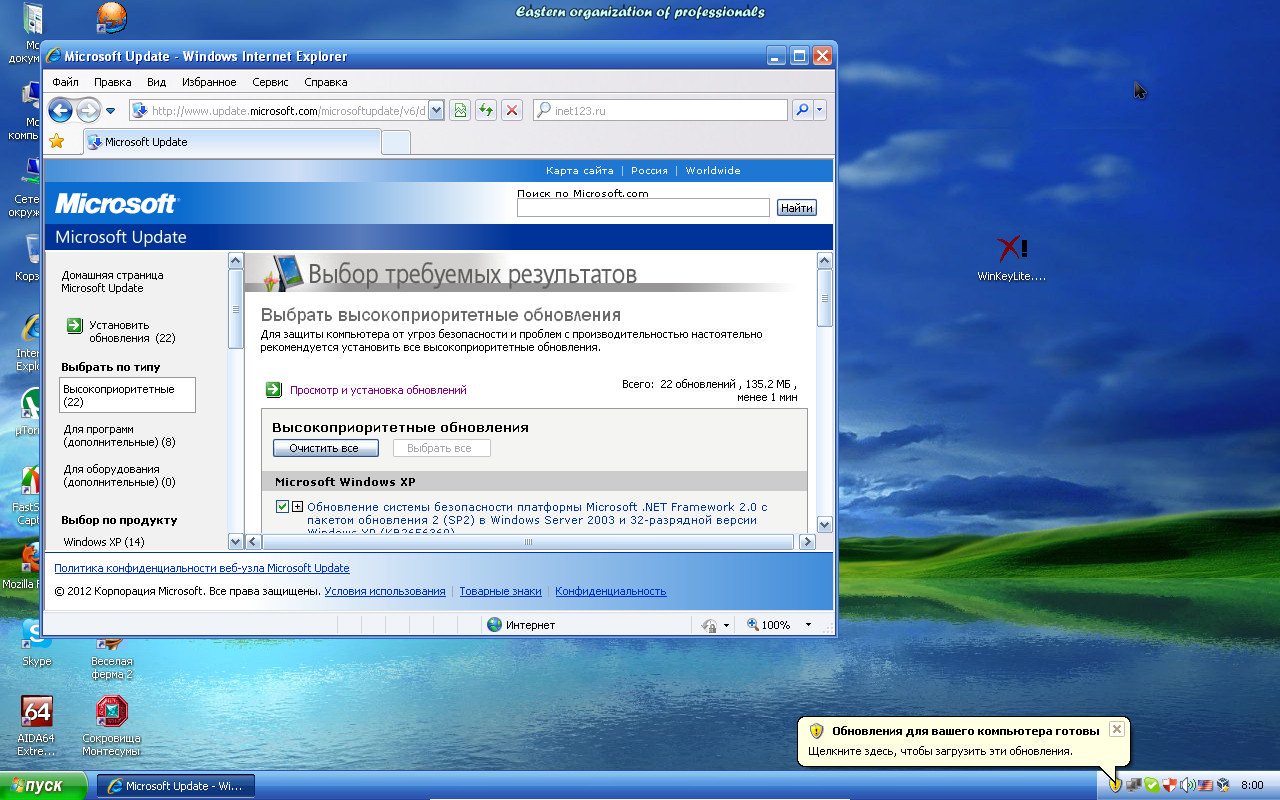The width and height of the screenshot is (1280, 800).
Task: Click the green checkmark tray icon
Action: (x=1152, y=785)
